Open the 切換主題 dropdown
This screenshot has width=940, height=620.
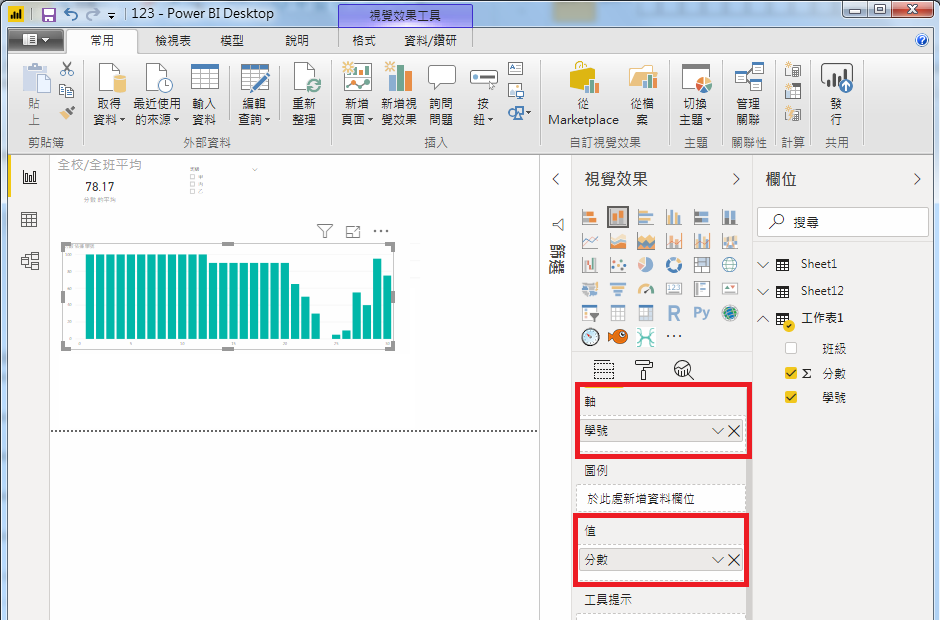pyautogui.click(x=695, y=94)
